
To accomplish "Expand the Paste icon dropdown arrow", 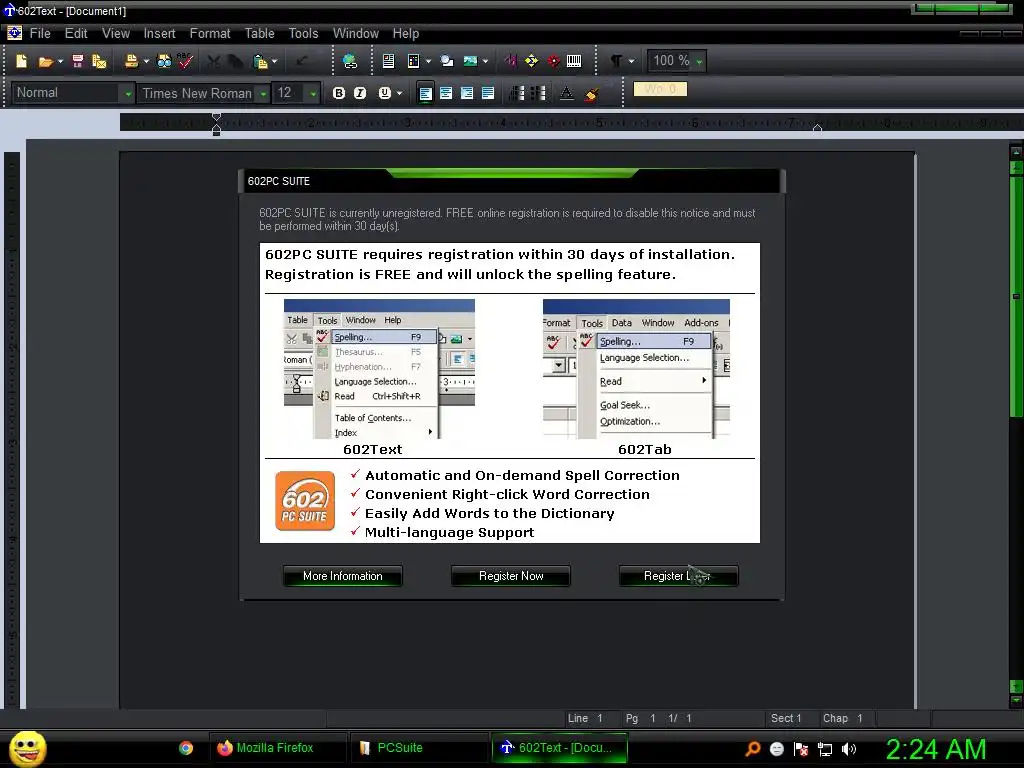I will click(x=274, y=62).
